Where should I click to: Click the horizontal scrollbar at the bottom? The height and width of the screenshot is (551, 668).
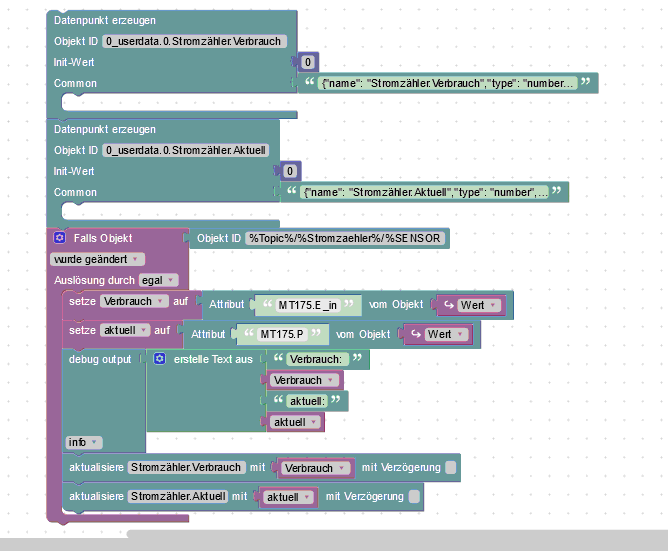tap(397, 534)
